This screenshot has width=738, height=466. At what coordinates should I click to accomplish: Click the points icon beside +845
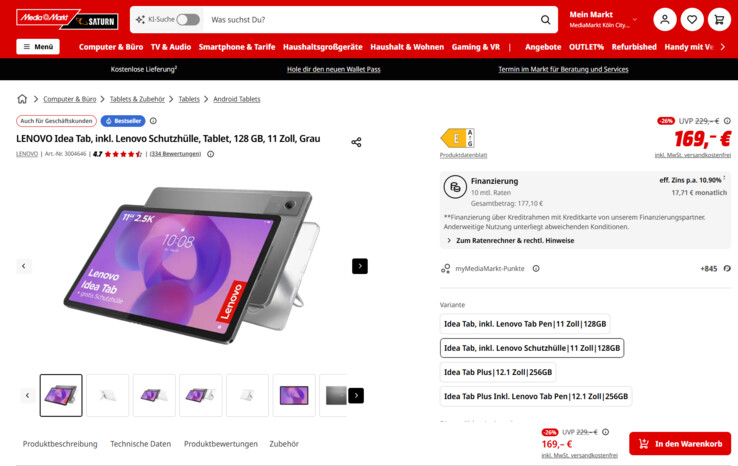click(x=727, y=268)
